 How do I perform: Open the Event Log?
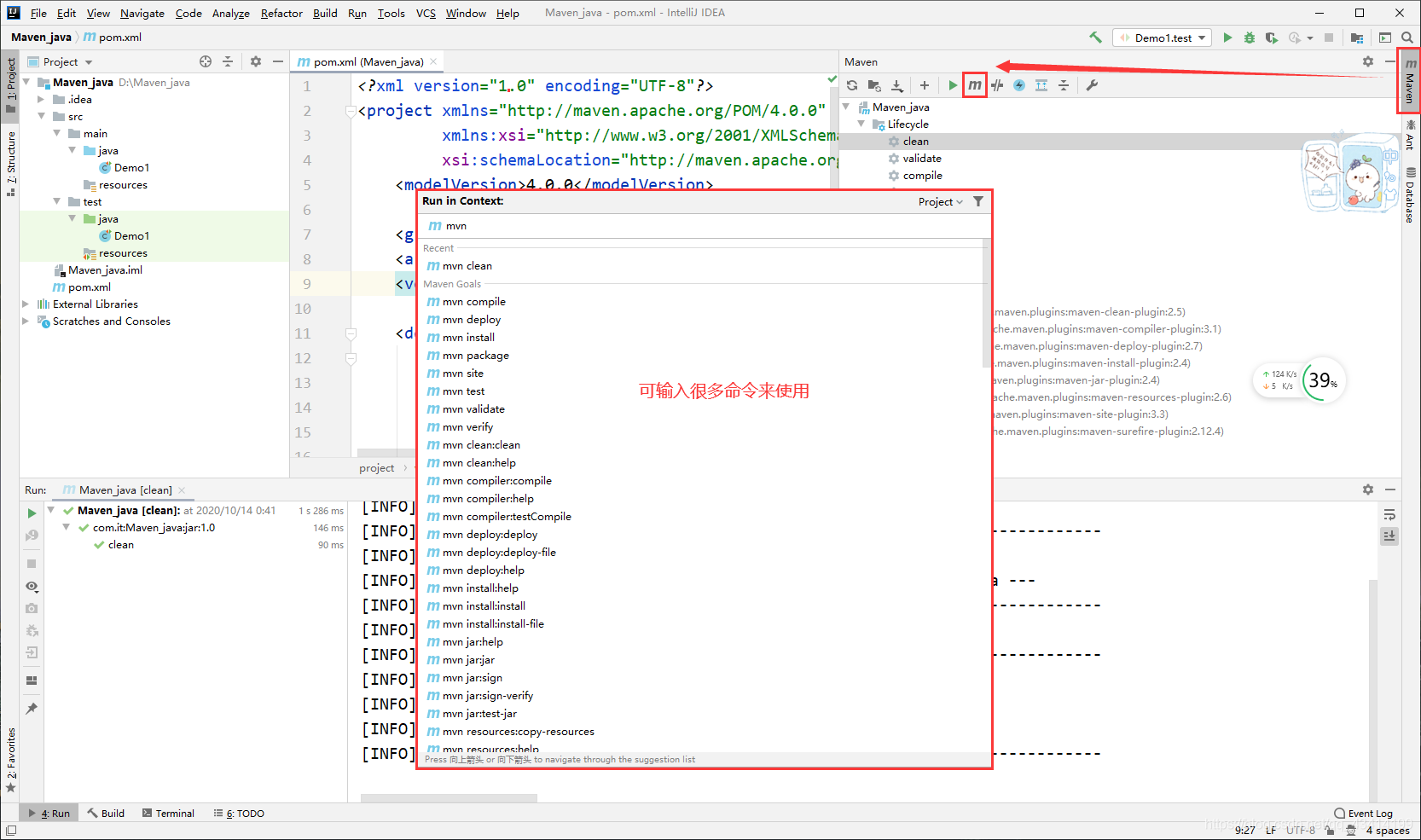click(x=1364, y=814)
